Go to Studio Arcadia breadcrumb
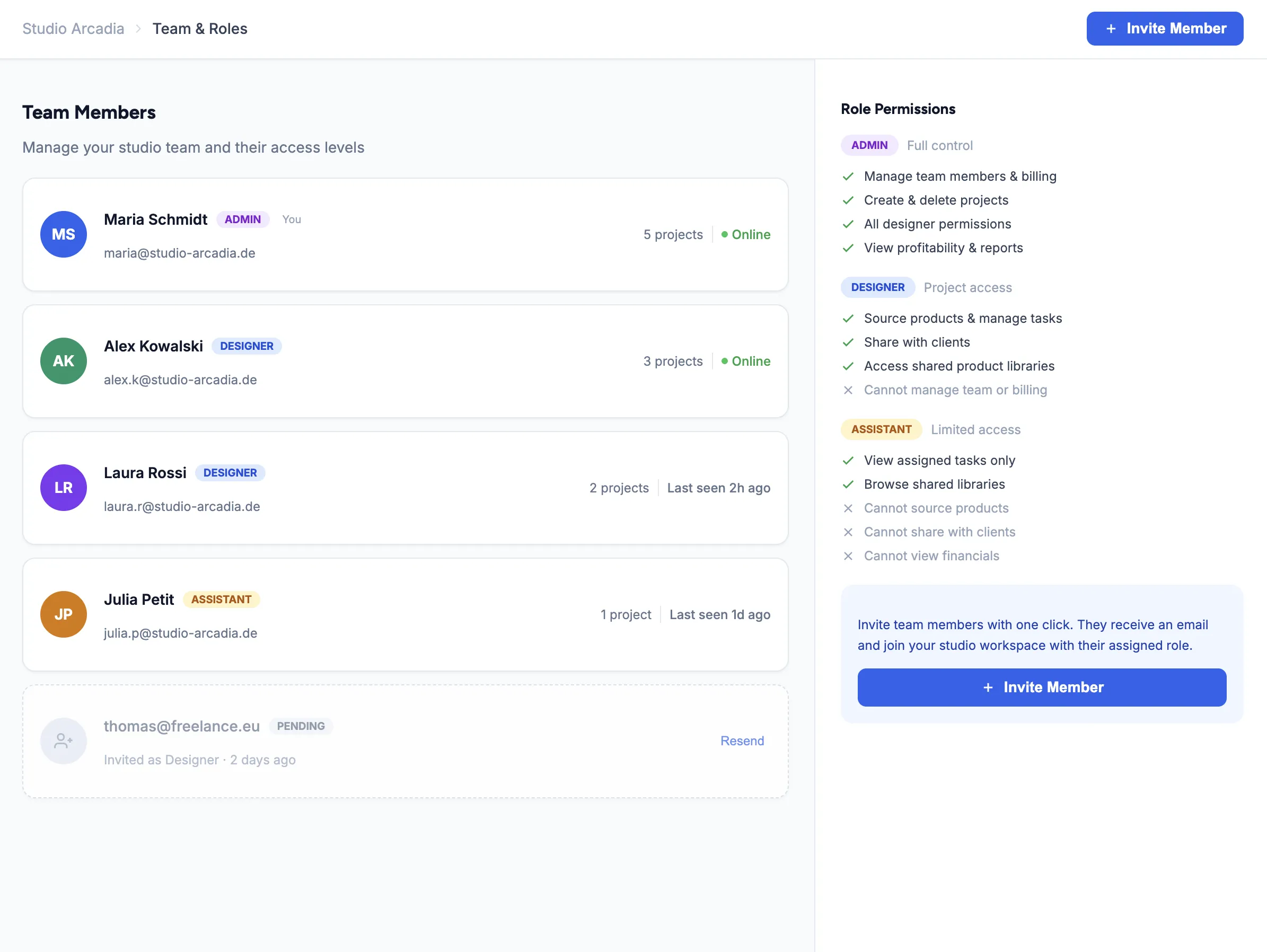This screenshot has height=952, width=1267. click(x=73, y=29)
